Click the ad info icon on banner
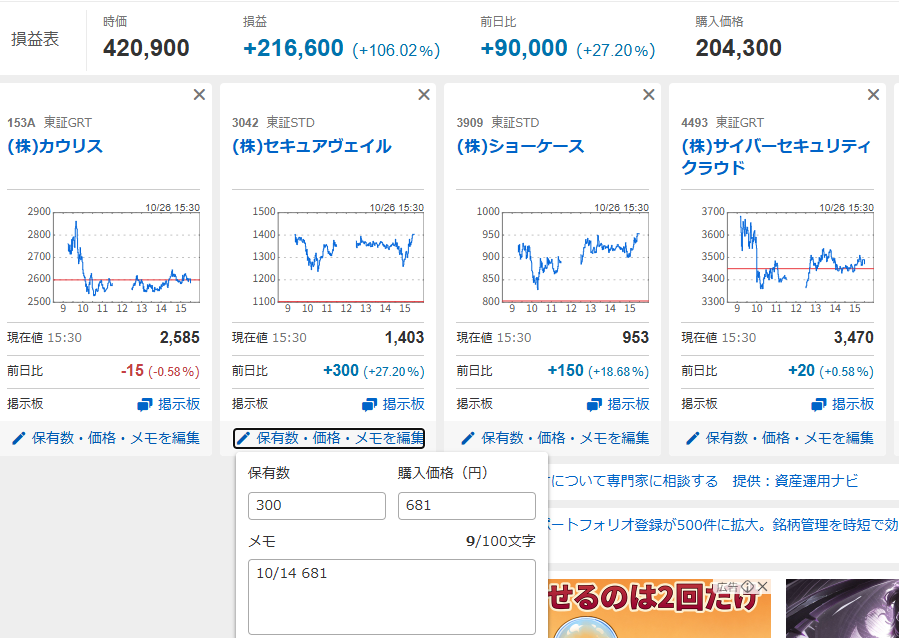 (x=747, y=586)
